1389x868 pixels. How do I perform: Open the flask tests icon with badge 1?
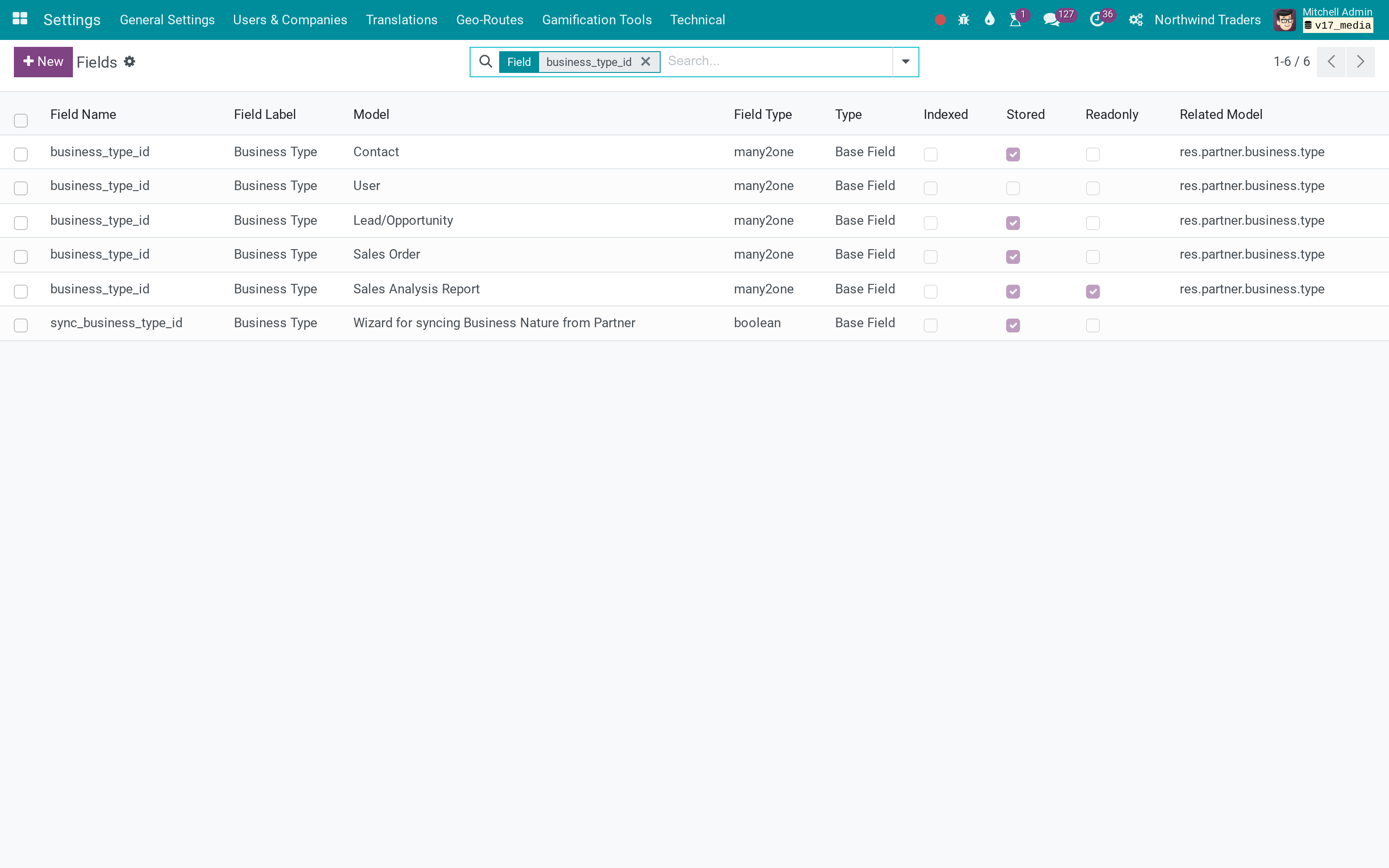[x=1016, y=20]
